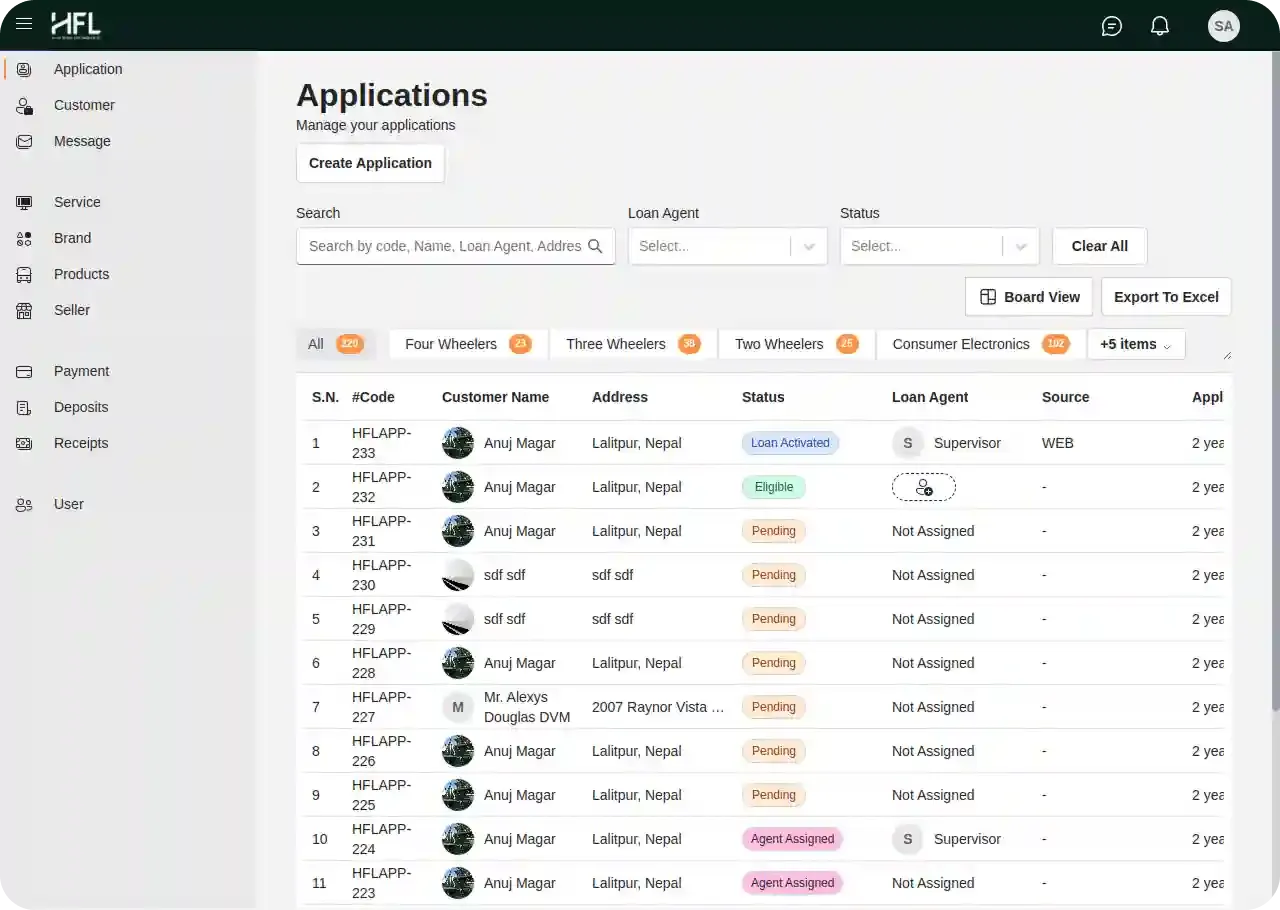
Task: Click the HFL logo
Action: [x=76, y=25]
